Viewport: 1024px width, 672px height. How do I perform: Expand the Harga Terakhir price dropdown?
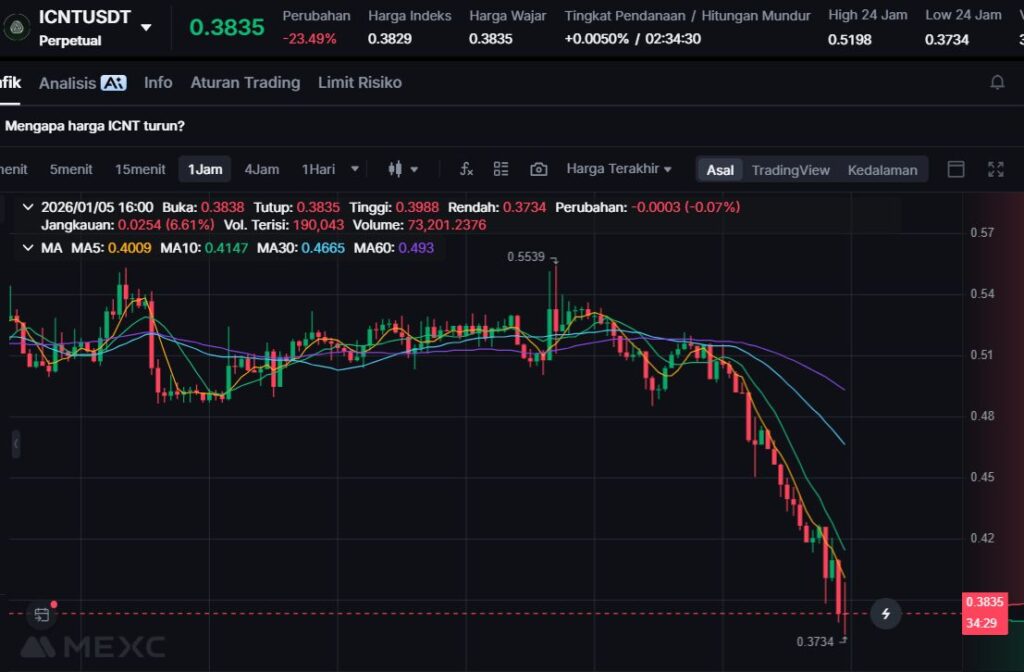(x=618, y=169)
